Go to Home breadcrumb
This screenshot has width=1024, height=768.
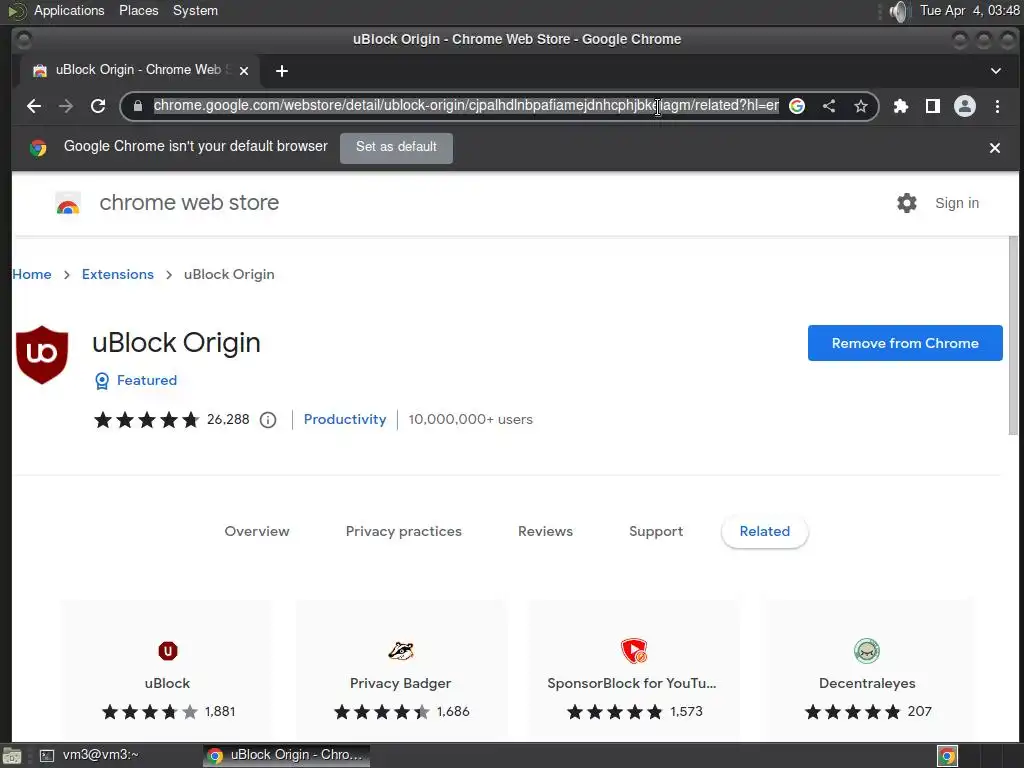[32, 274]
